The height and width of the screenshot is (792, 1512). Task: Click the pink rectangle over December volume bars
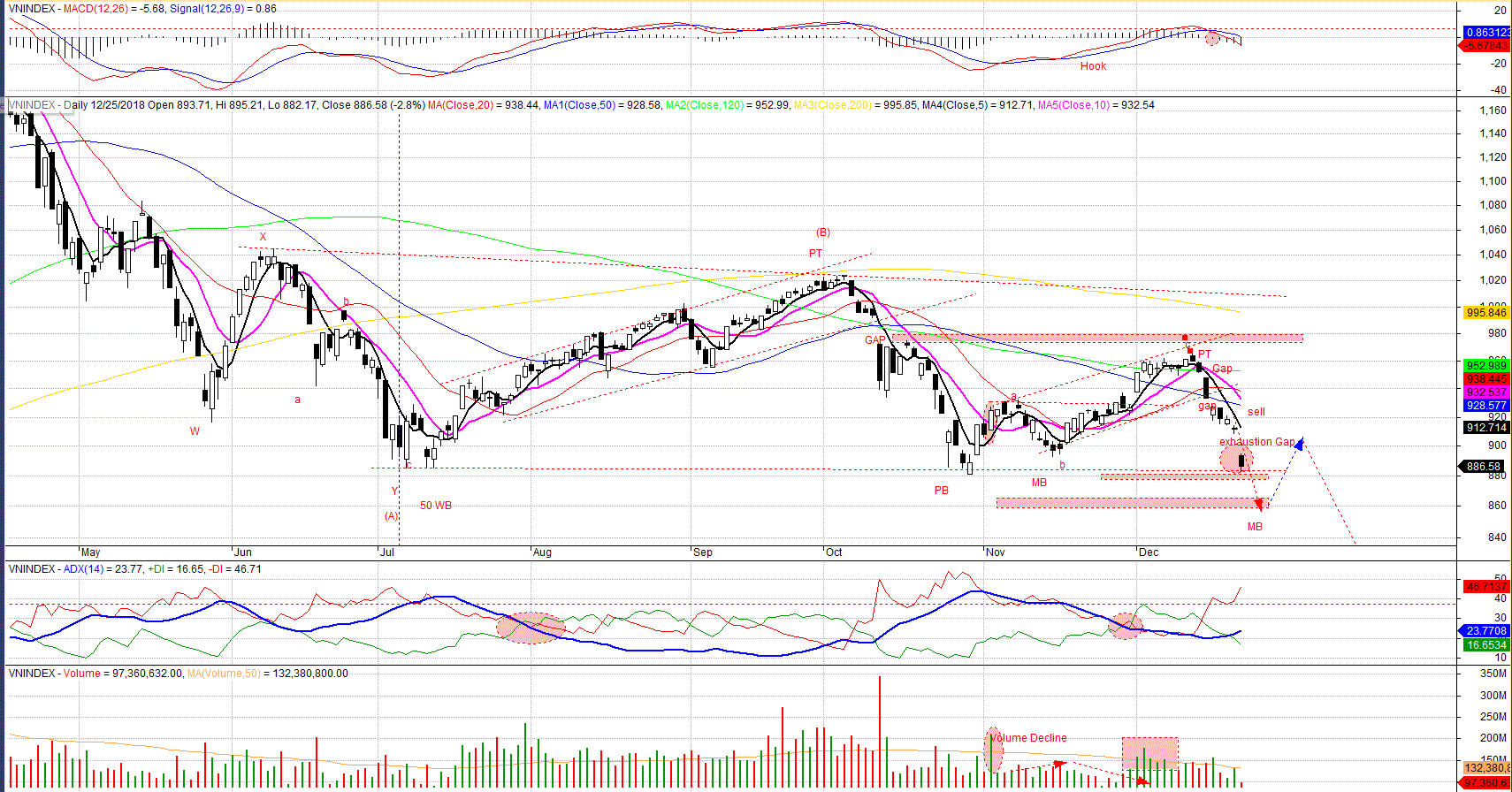[1149, 753]
